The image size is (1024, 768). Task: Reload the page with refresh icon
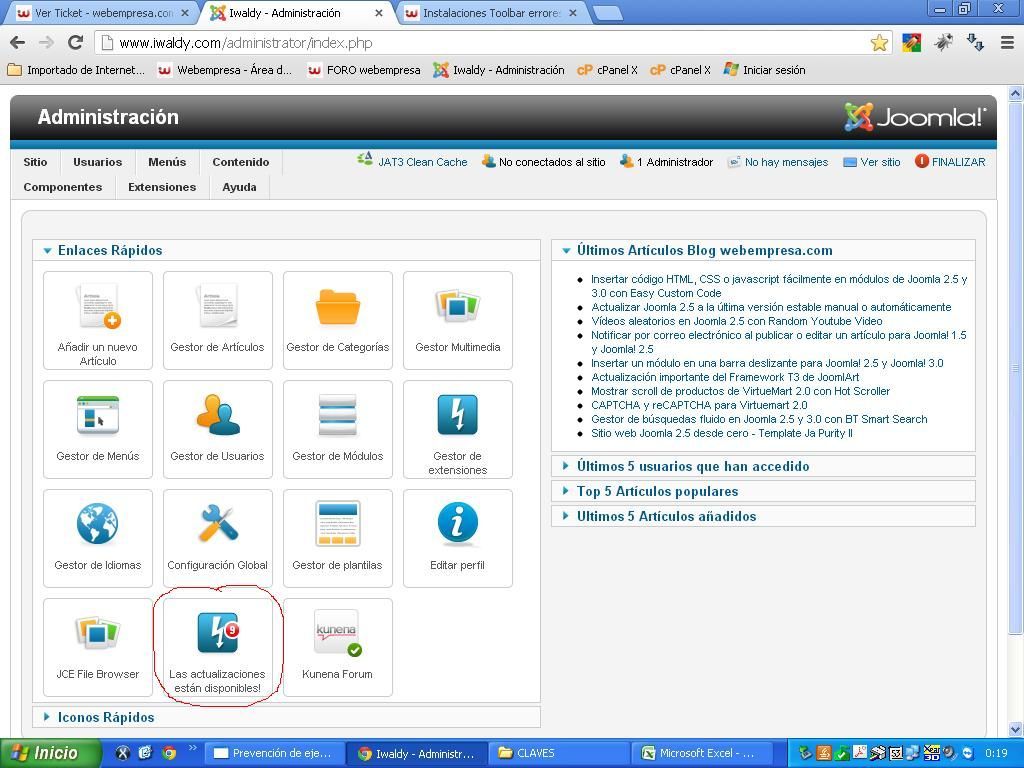(76, 43)
